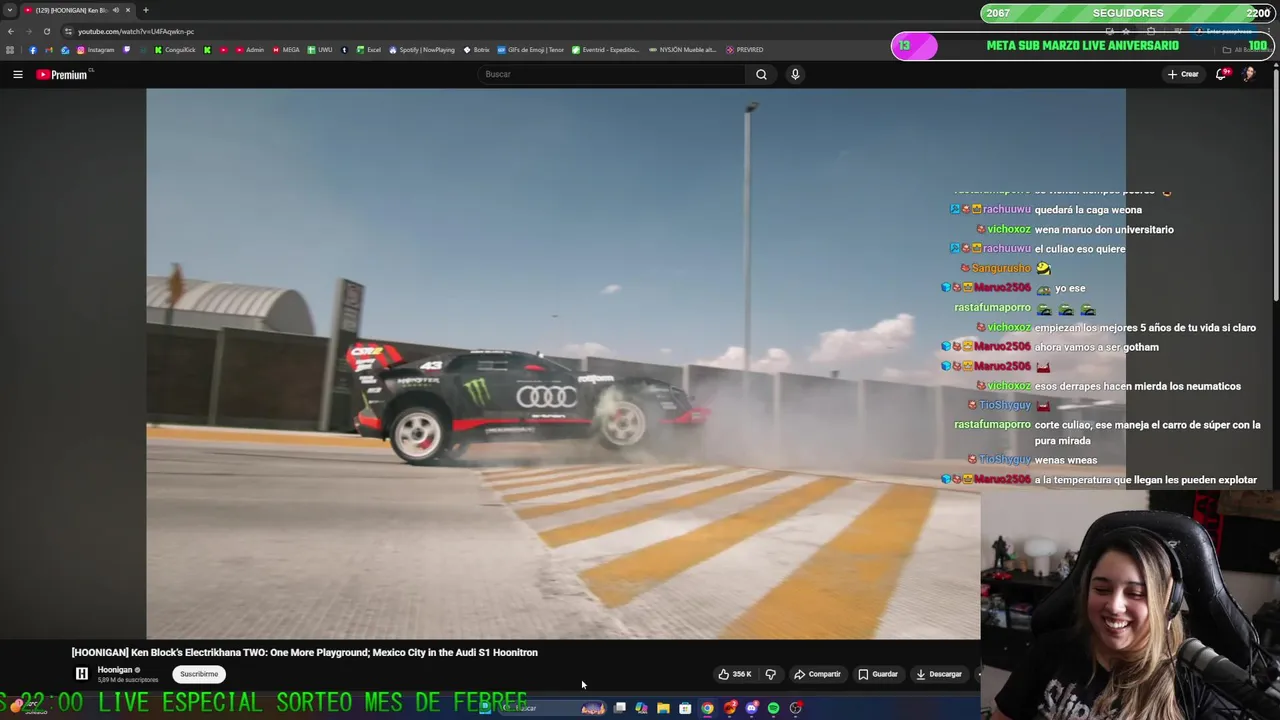Open the Facebook bookmark
The width and height of the screenshot is (1280, 720).
tap(32, 50)
